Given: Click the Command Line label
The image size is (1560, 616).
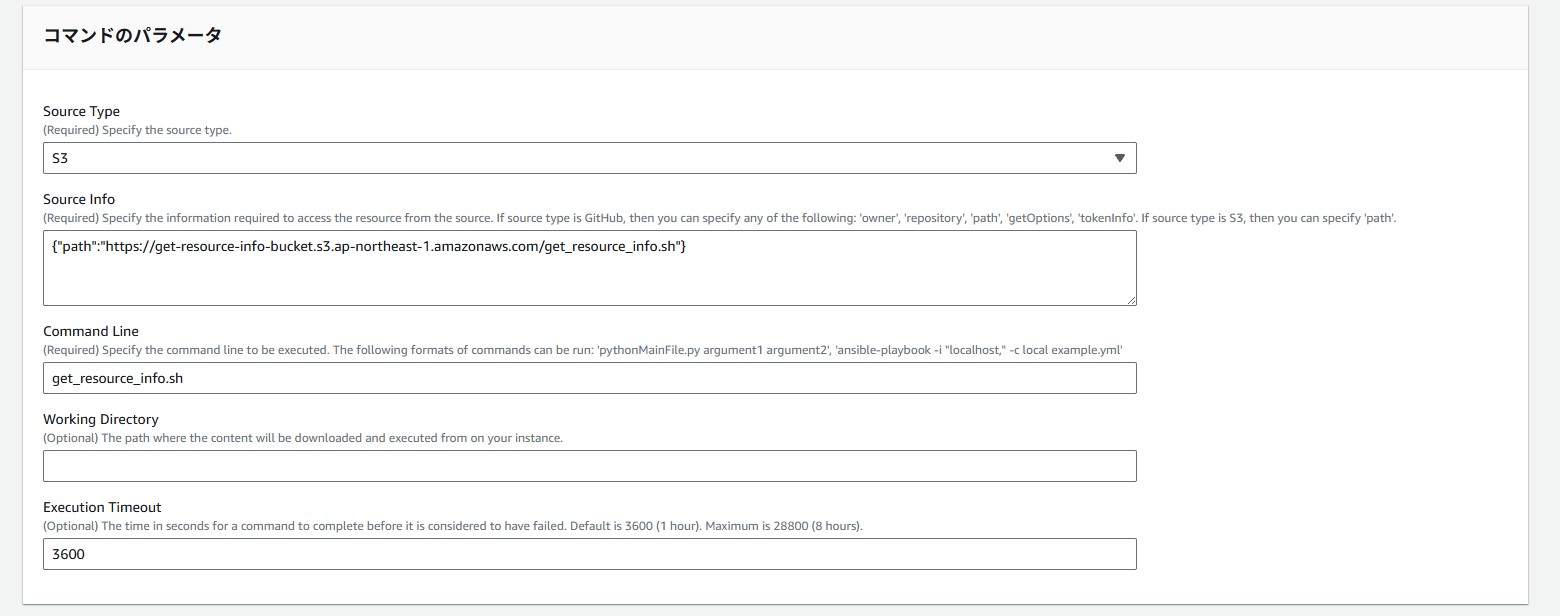Looking at the screenshot, I should 91,331.
